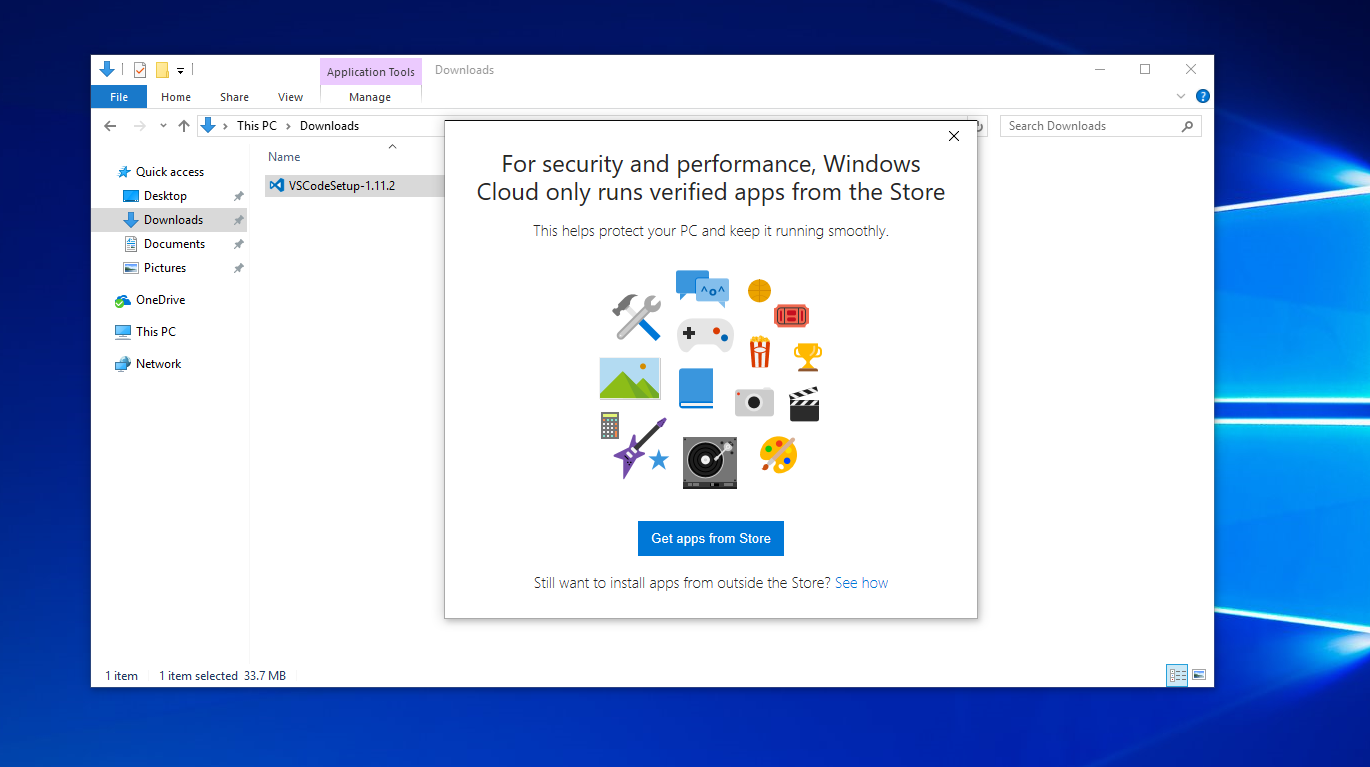
Task: Switch to the Home ribbon tab
Action: tap(176, 97)
